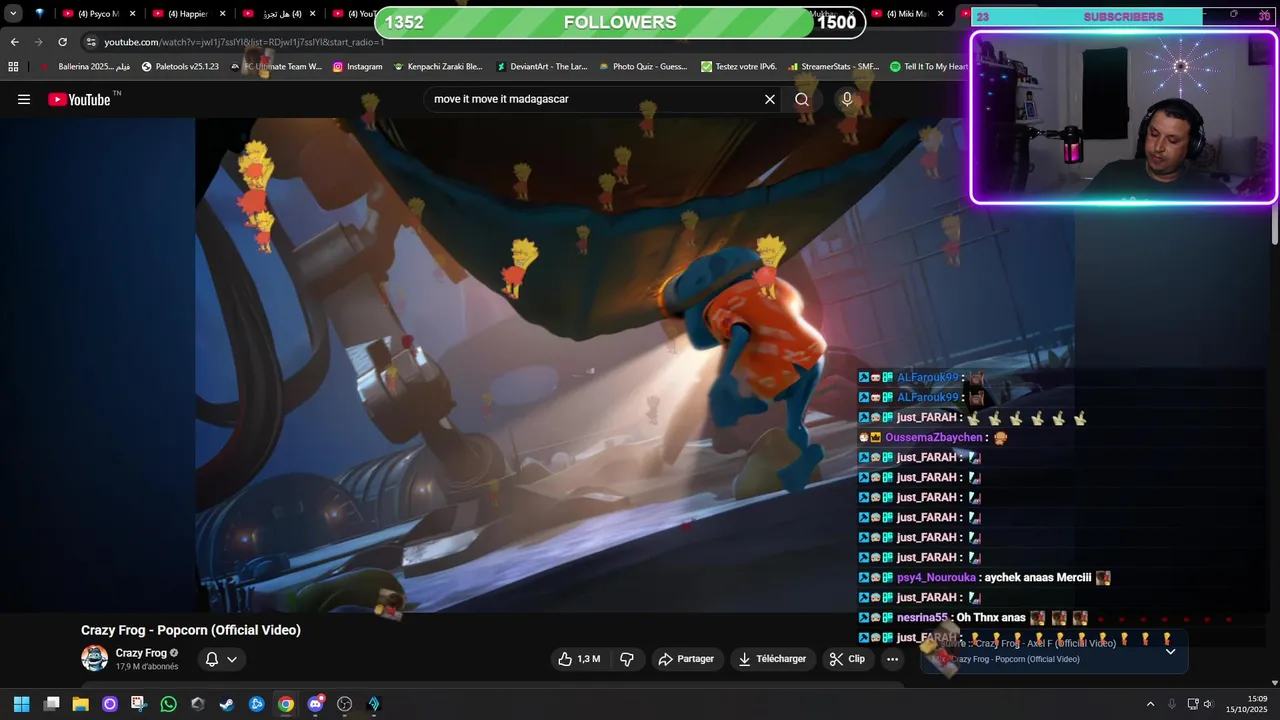Screen dimensions: 1280x720
Task: Open the YouTube guide hamburger menu
Action: [x=24, y=99]
